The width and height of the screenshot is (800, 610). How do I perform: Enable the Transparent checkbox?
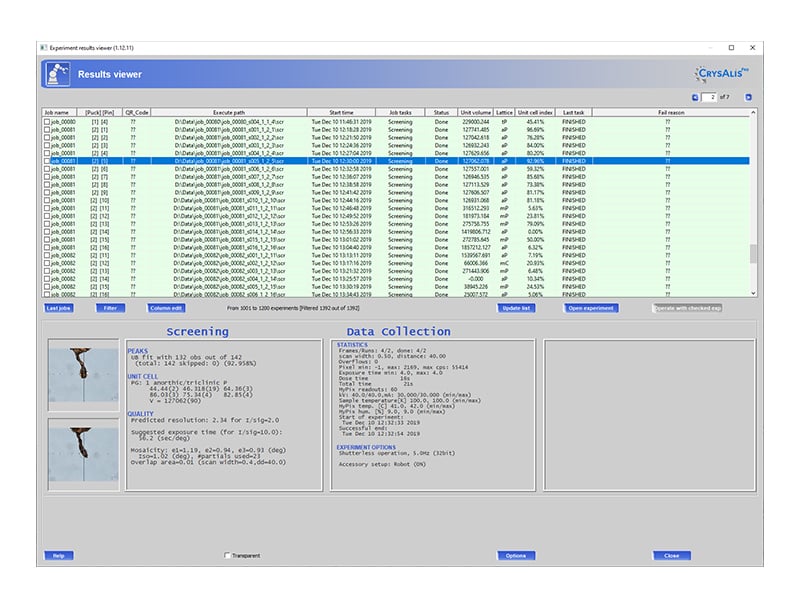coord(227,555)
